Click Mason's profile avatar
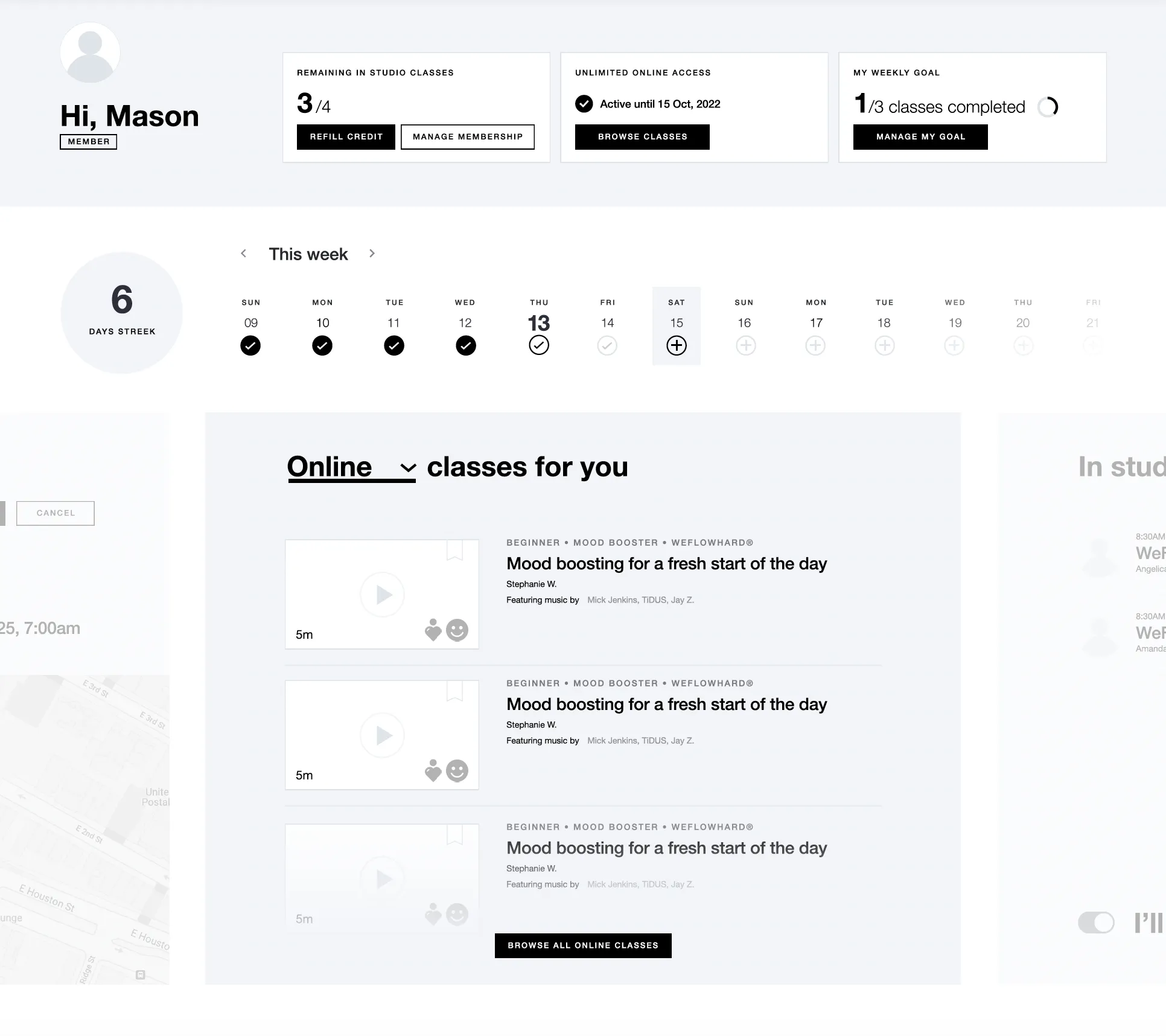The width and height of the screenshot is (1166, 1036). point(90,53)
